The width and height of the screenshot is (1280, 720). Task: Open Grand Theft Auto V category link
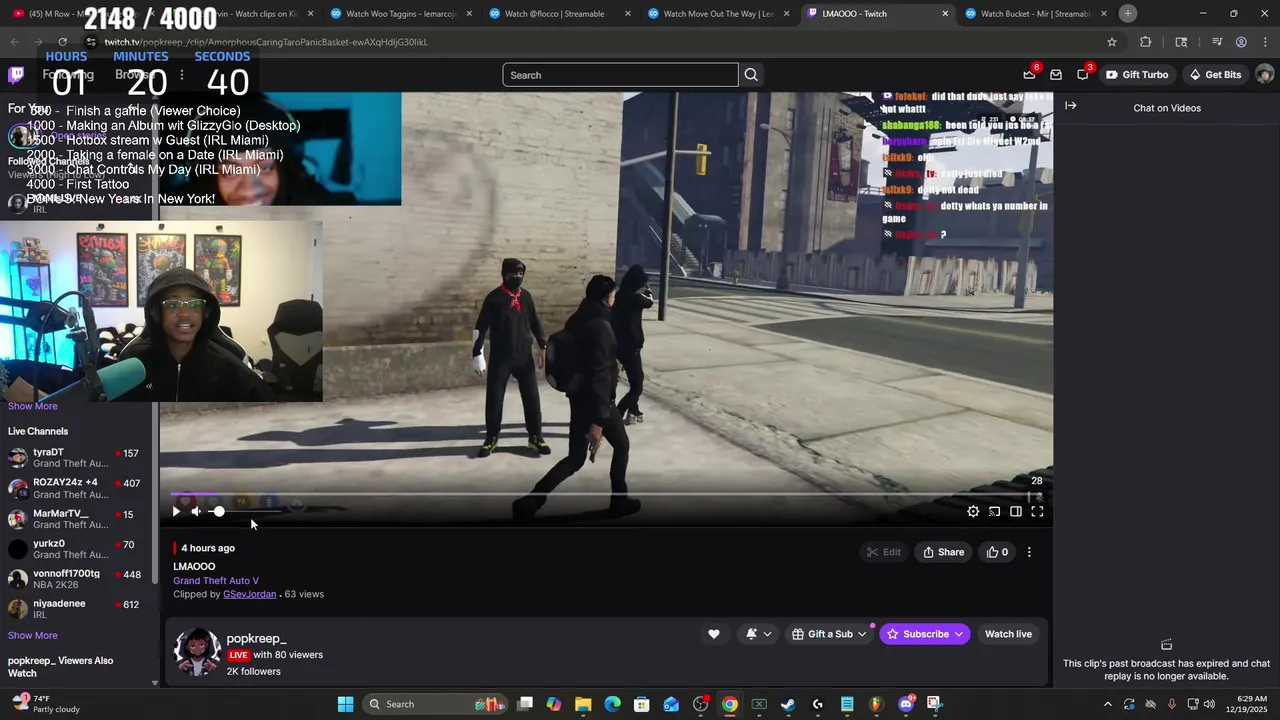[216, 580]
